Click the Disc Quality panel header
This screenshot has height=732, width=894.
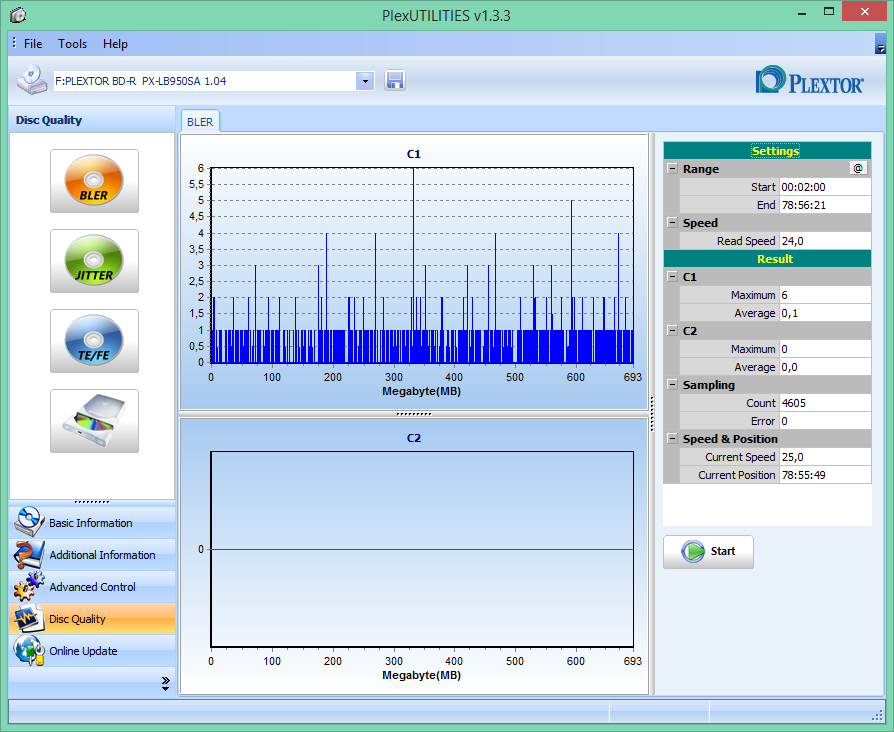tap(92, 120)
